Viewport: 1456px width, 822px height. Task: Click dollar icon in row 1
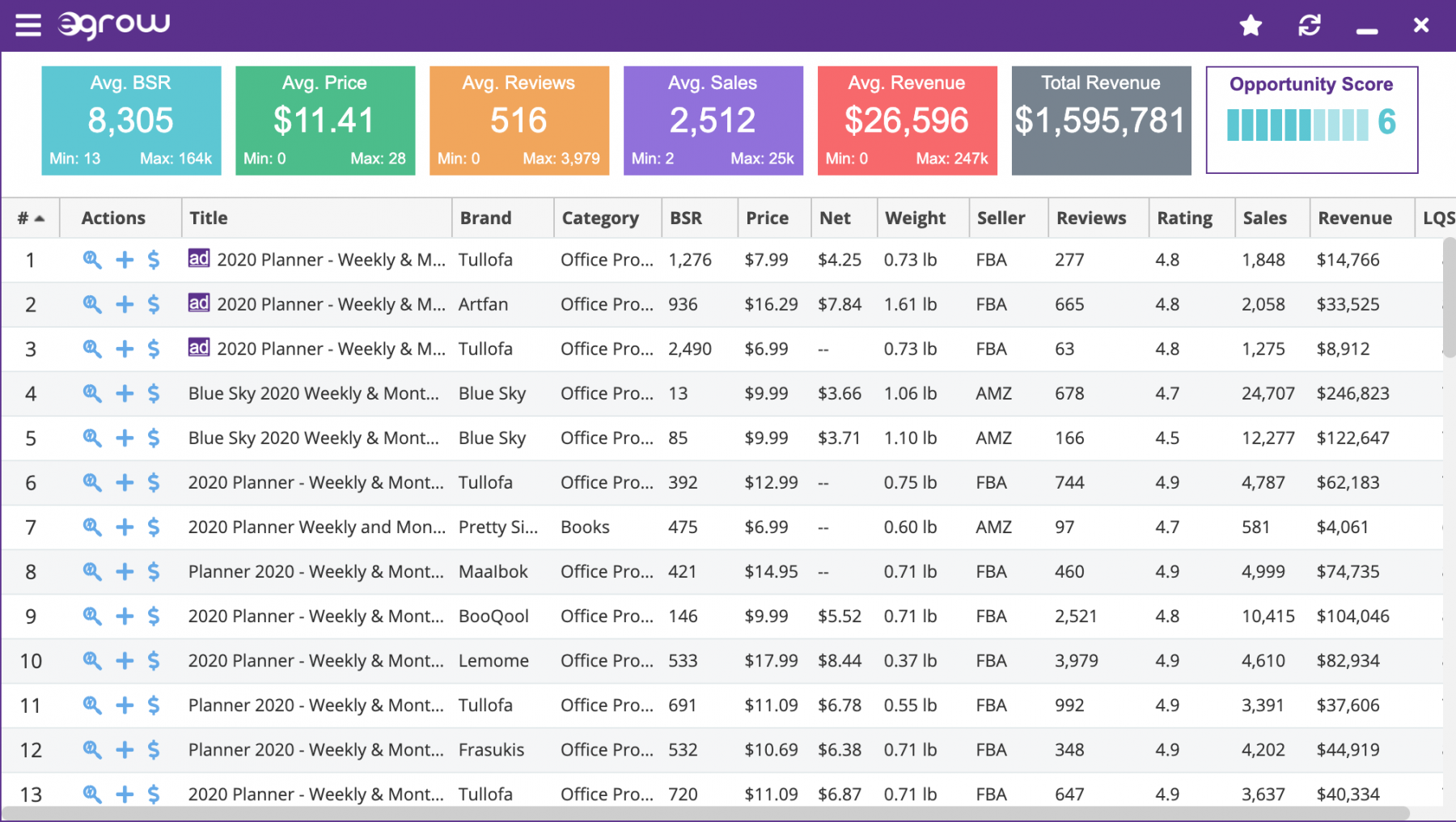tap(154, 260)
